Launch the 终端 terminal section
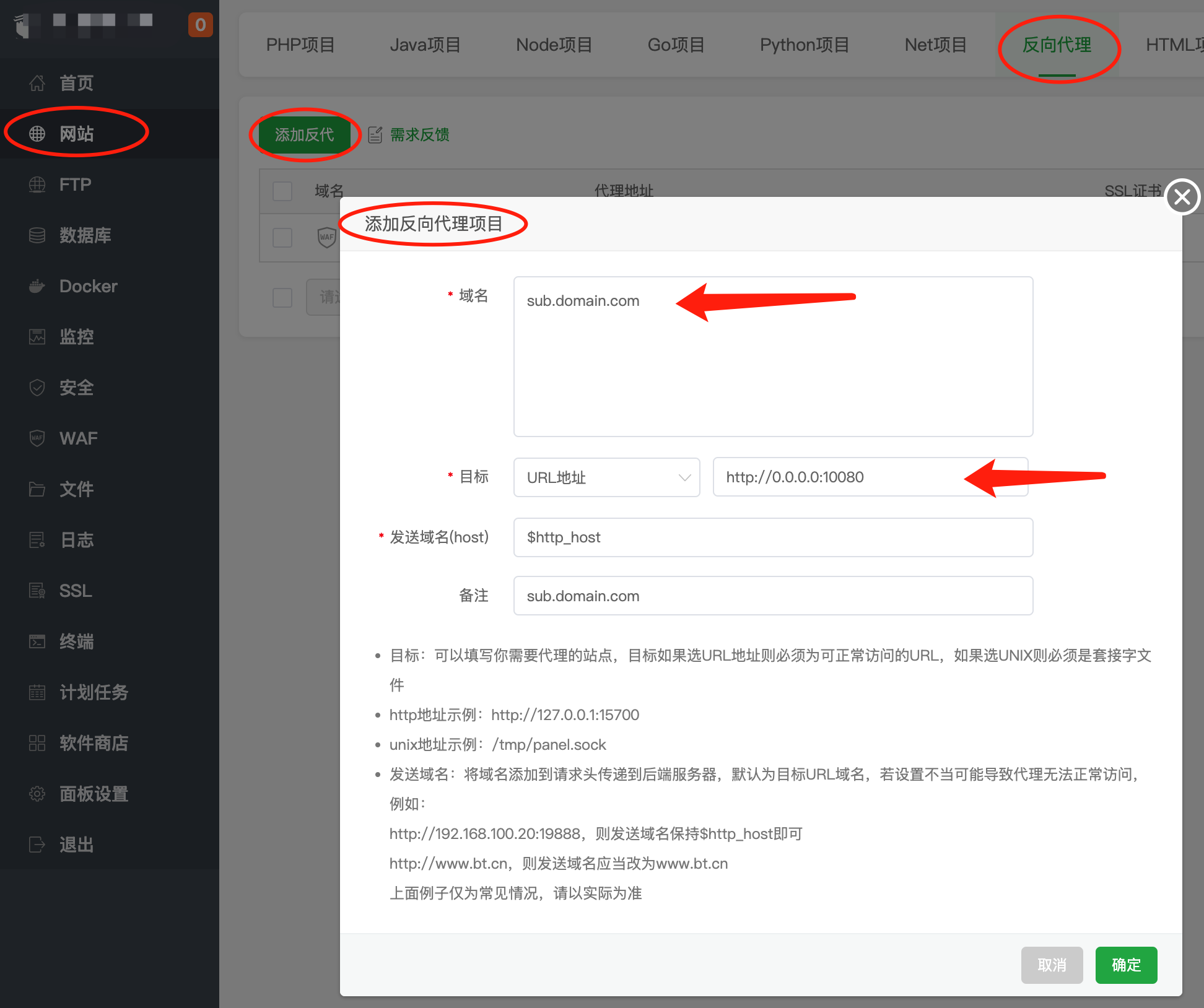Image resolution: width=1204 pixels, height=1008 pixels. [77, 641]
